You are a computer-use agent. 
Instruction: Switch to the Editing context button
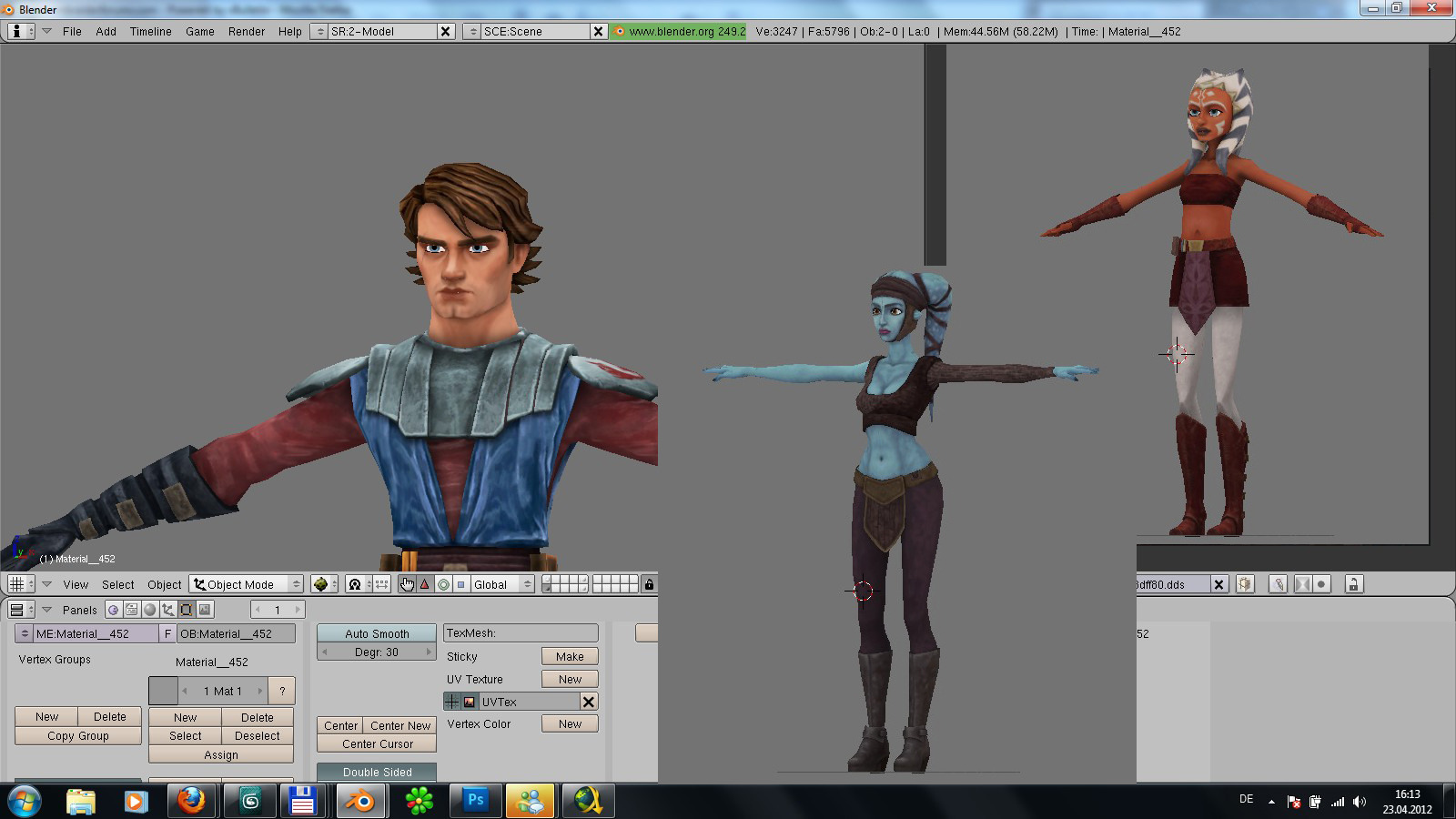186,610
